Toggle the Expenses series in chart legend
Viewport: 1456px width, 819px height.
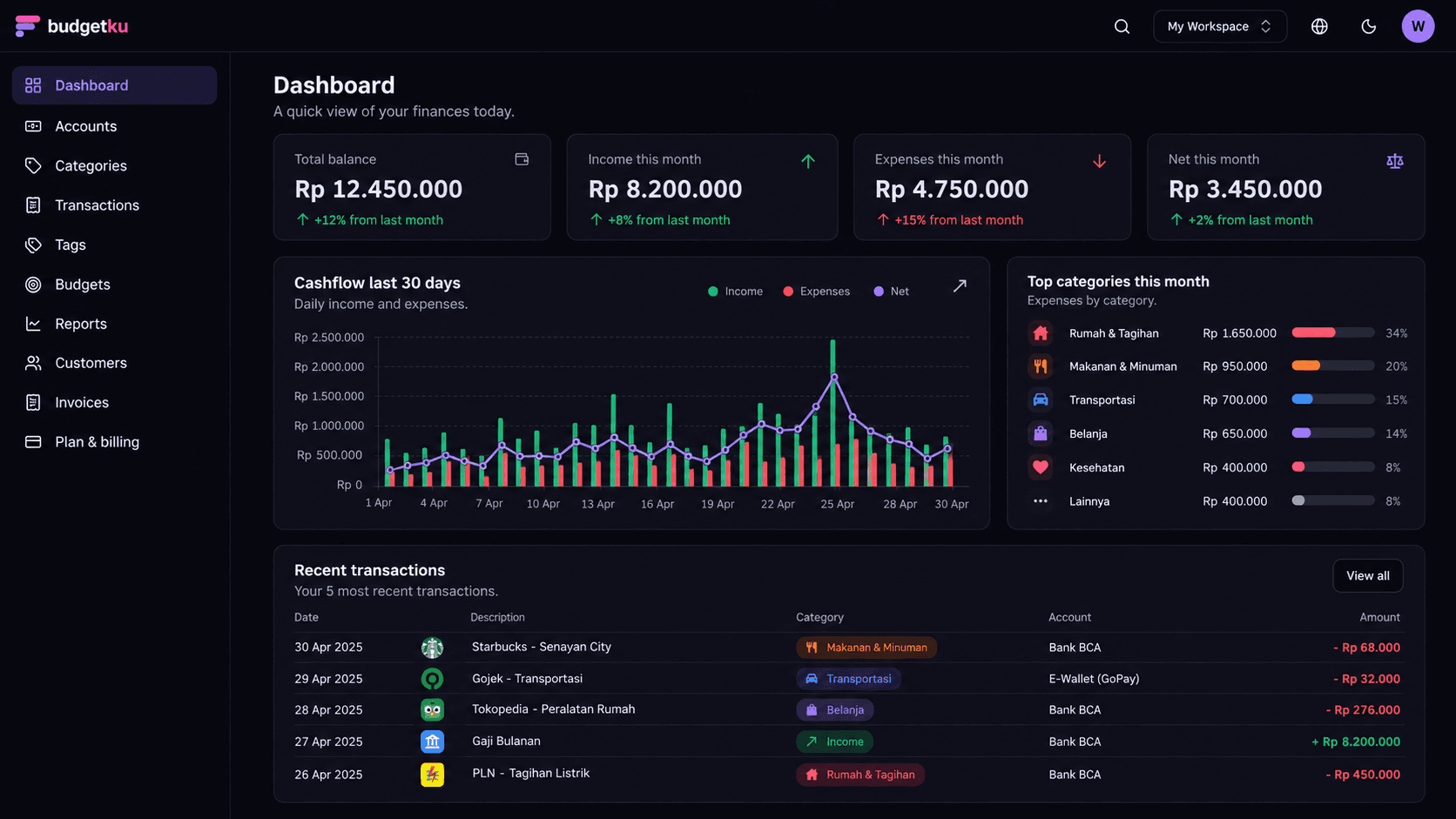tap(816, 292)
